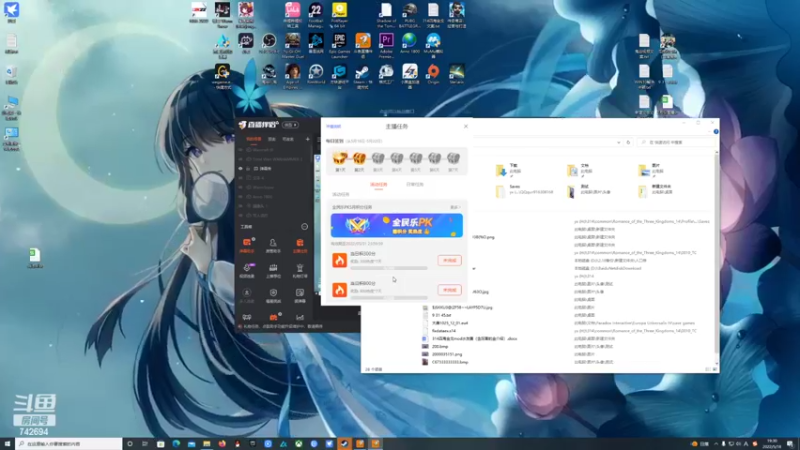This screenshot has height=450, width=800.
Task: Click the refresh button in file explorer
Action: [628, 142]
